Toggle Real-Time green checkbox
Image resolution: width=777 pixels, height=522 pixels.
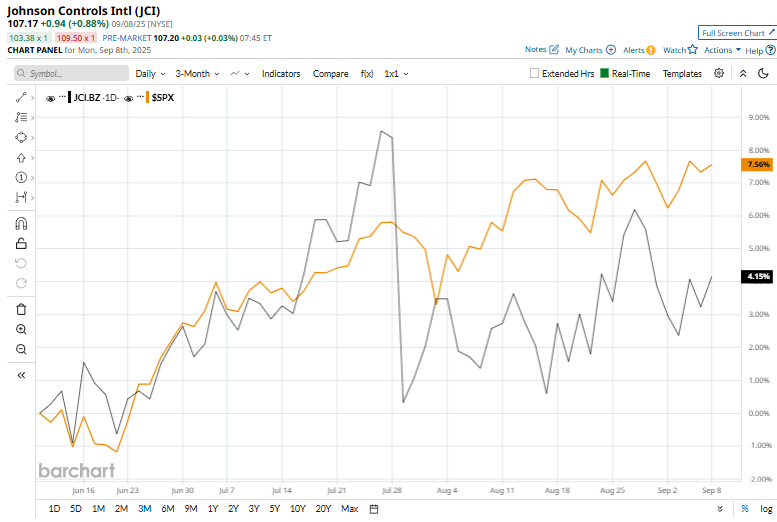coord(604,73)
